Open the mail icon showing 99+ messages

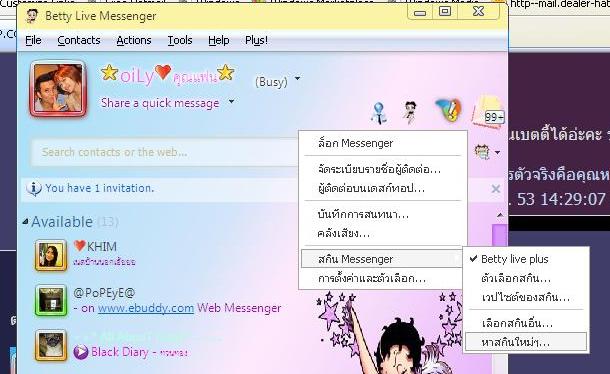(489, 112)
